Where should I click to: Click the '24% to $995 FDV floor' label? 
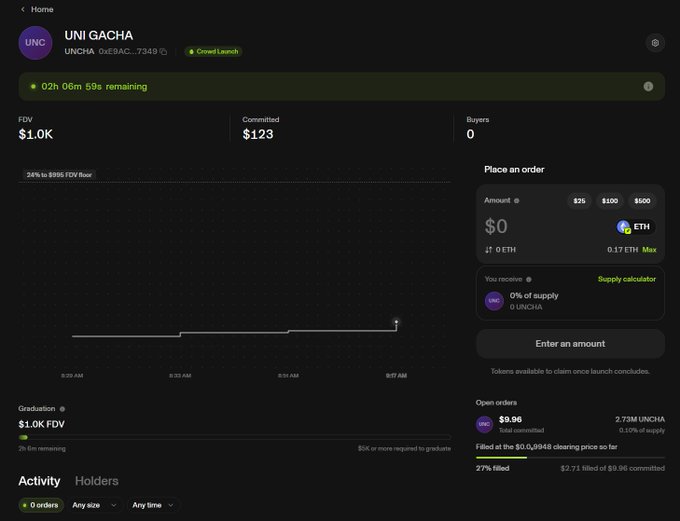coord(59,175)
